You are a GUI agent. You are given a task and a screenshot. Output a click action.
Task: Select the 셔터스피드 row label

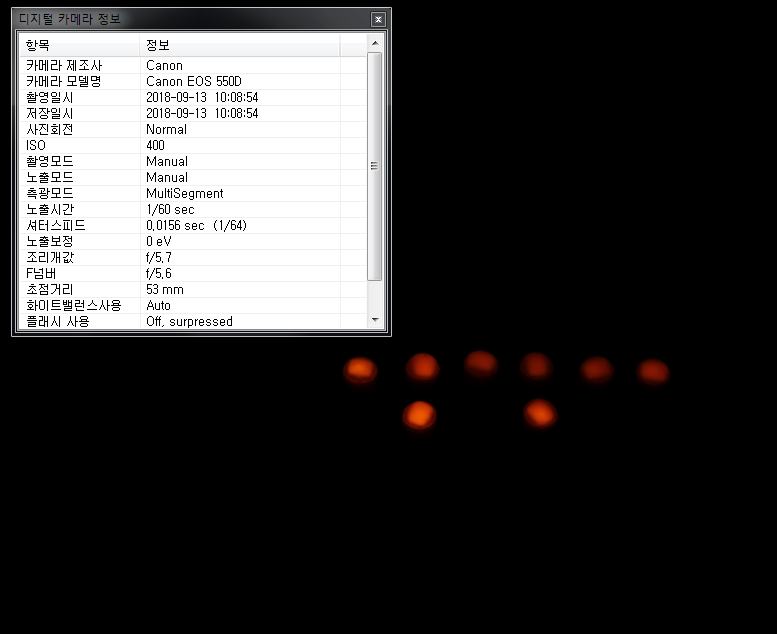click(56, 226)
